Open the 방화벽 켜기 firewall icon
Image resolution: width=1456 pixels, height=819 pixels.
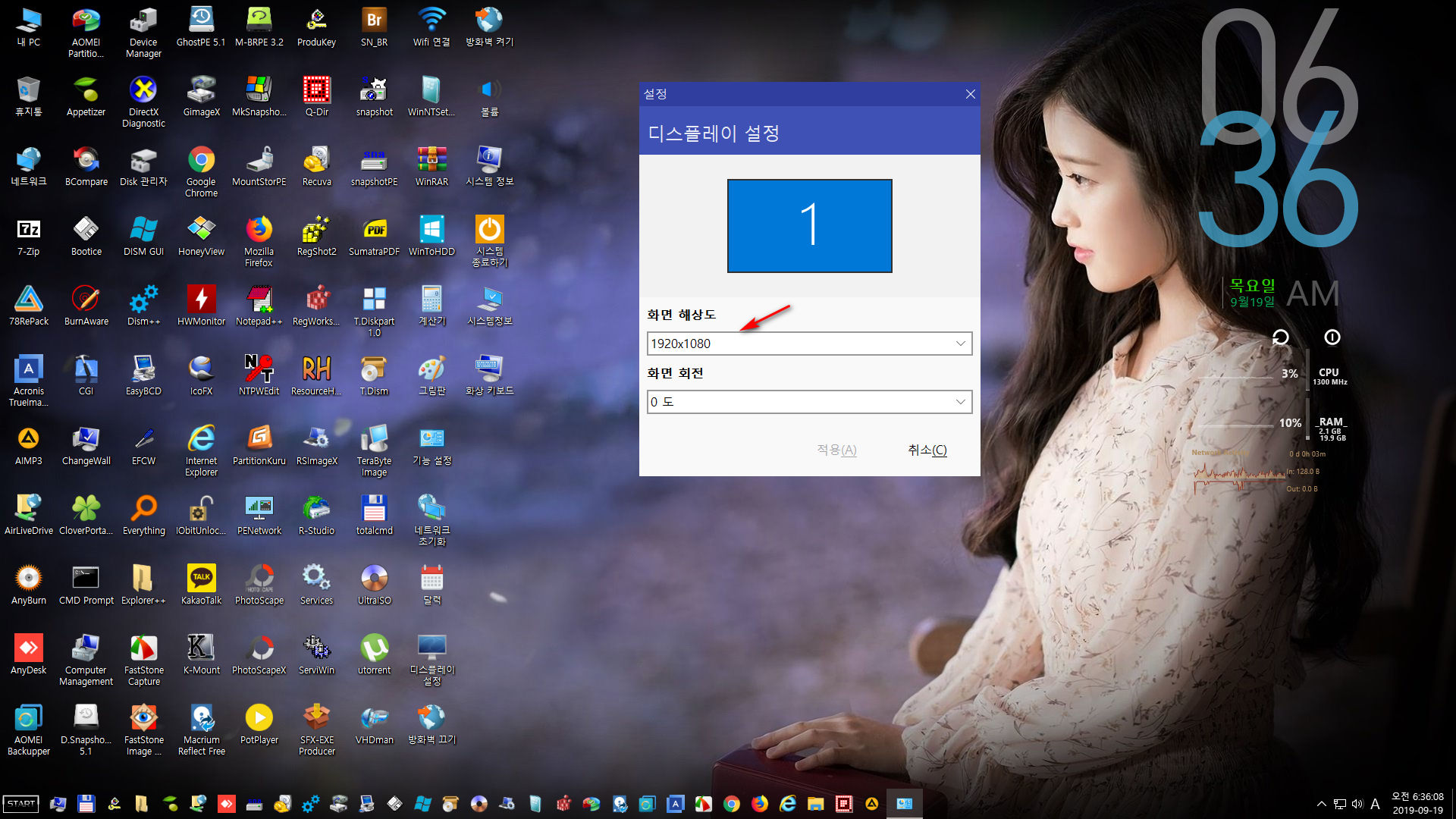489,27
